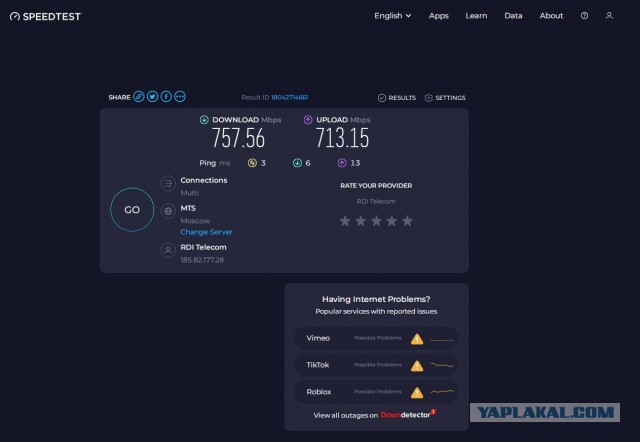
Task: Open more share options icon
Action: tap(180, 97)
